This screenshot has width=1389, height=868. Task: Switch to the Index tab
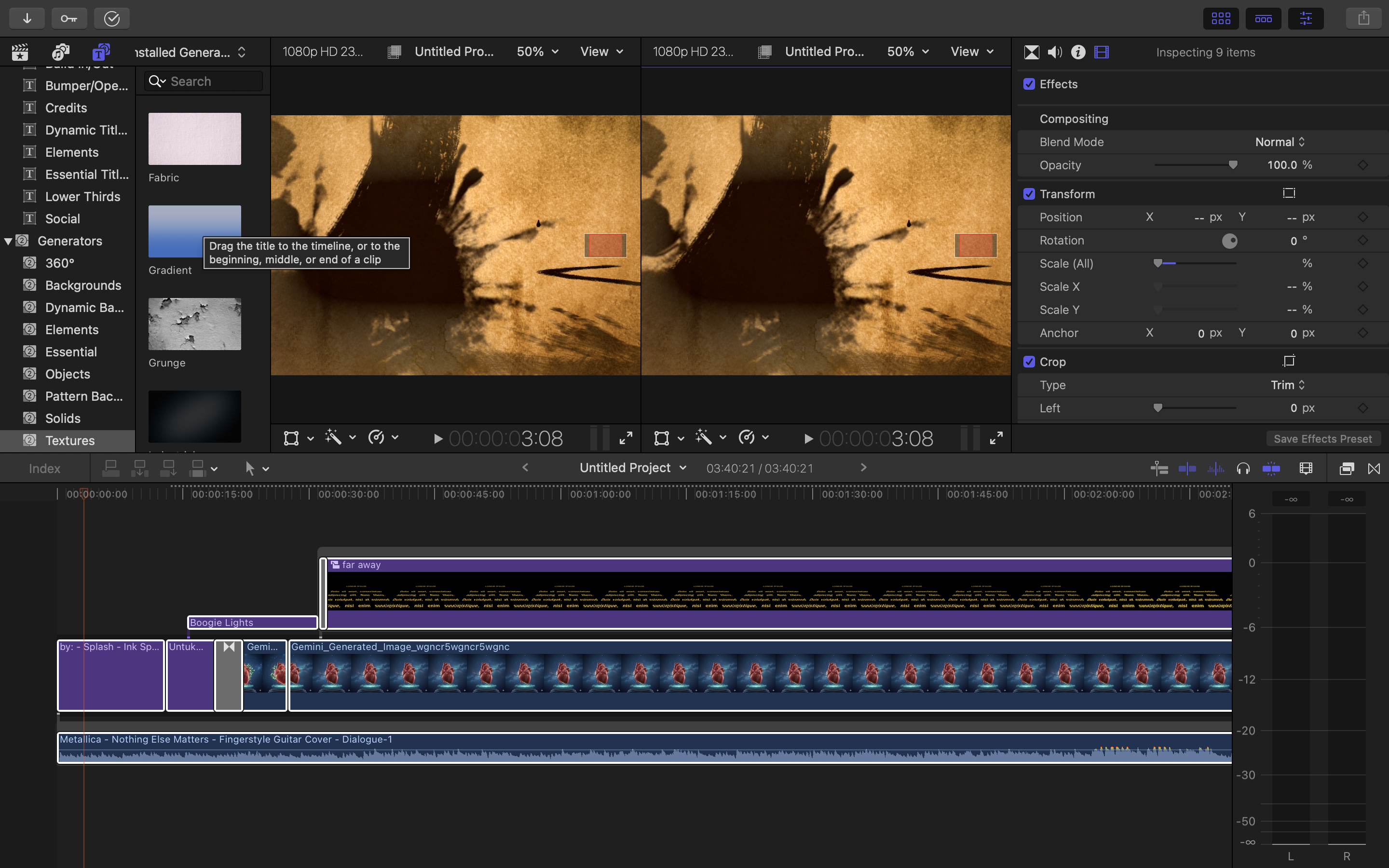[44, 468]
